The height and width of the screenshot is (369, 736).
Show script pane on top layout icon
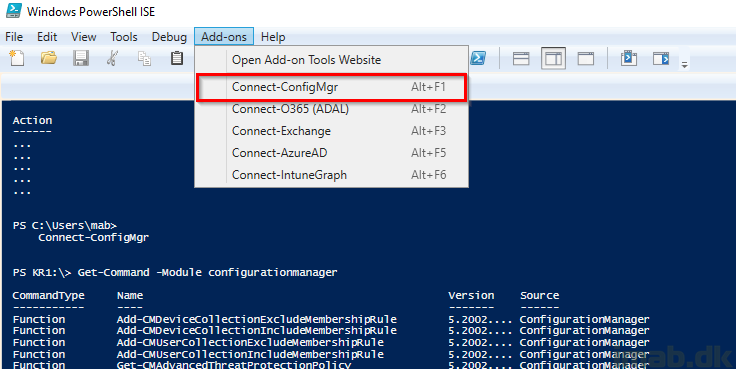click(x=521, y=59)
